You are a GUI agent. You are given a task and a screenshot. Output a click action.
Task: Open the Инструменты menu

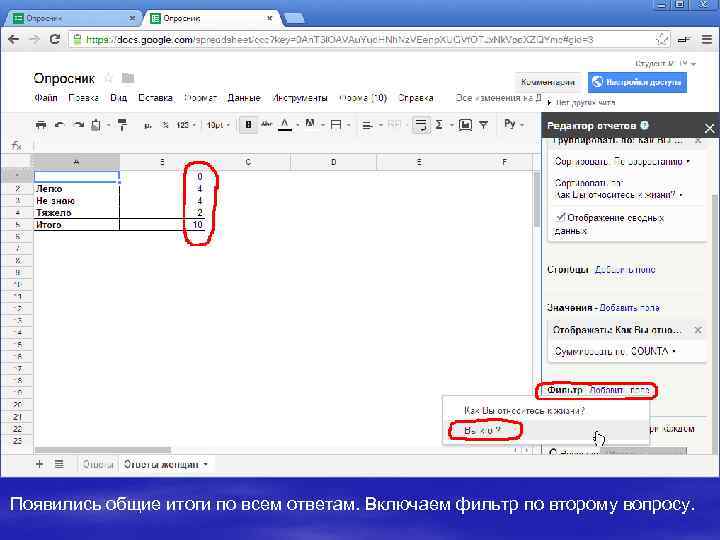300,98
